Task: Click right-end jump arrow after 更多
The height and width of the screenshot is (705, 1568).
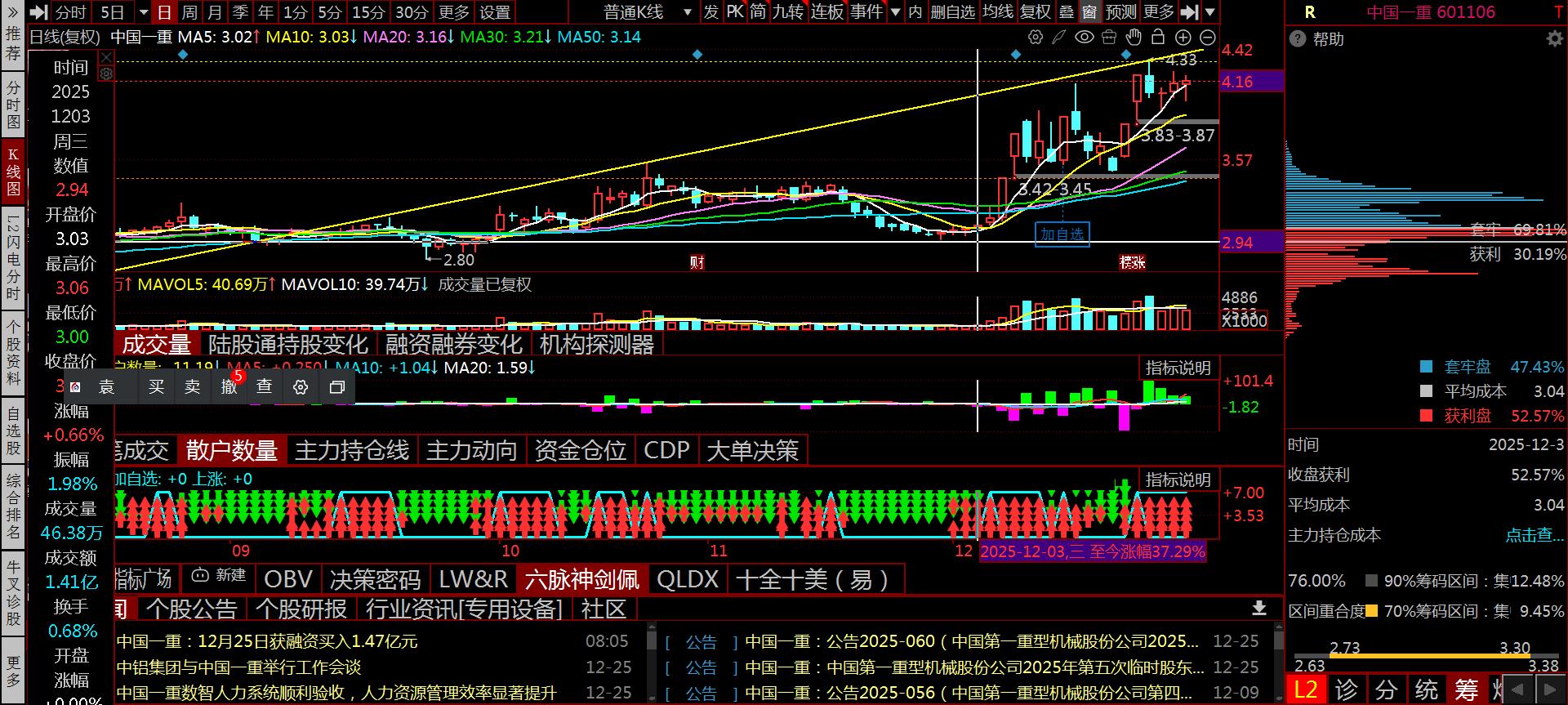Action: click(1191, 12)
